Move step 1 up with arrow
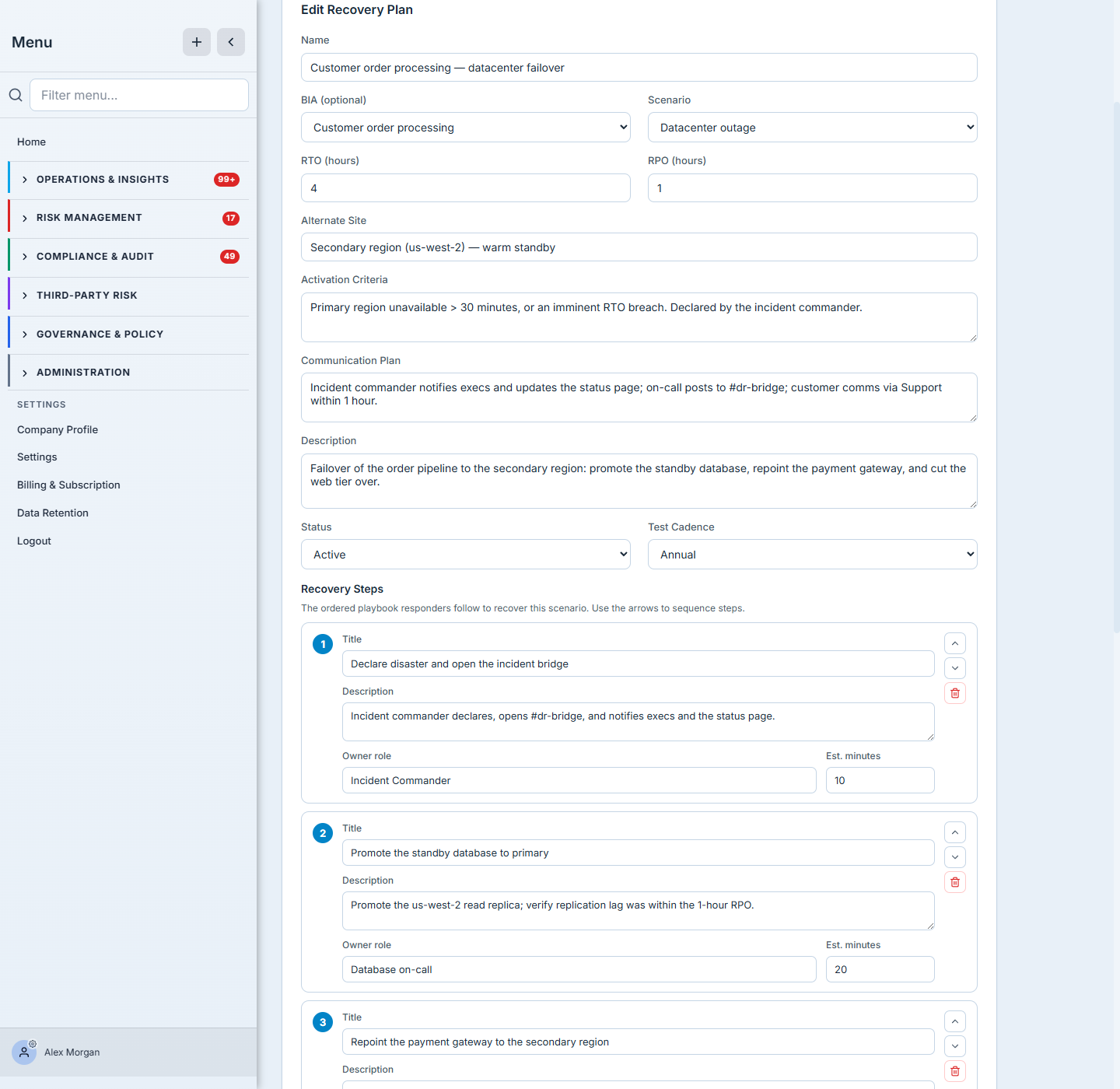Viewport: 1120px width, 1089px height. tap(955, 643)
